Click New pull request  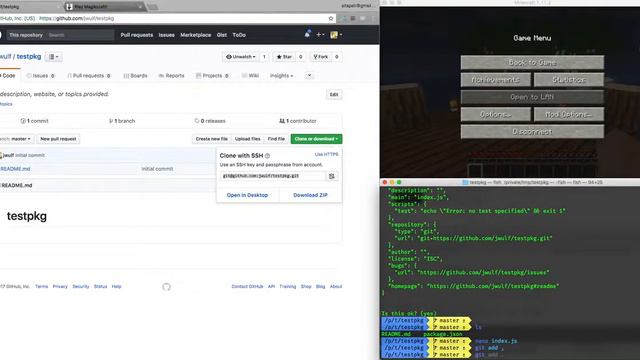click(x=58, y=139)
